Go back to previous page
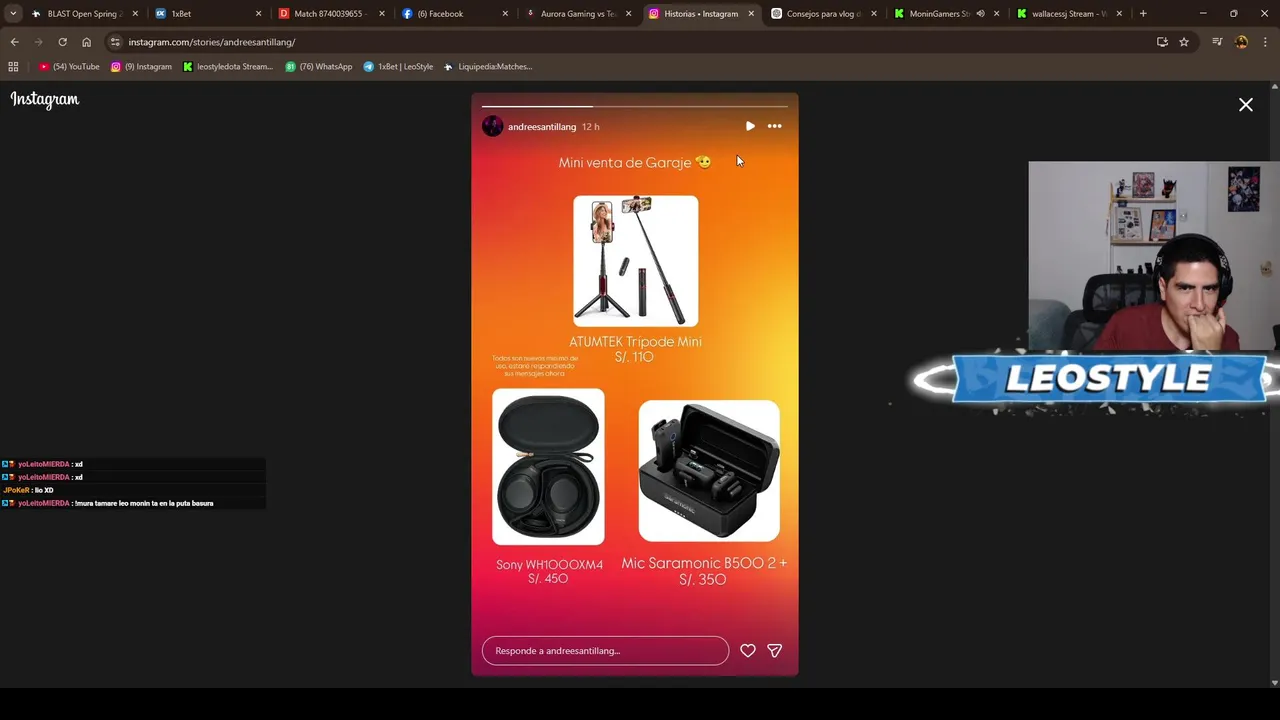 coord(14,42)
